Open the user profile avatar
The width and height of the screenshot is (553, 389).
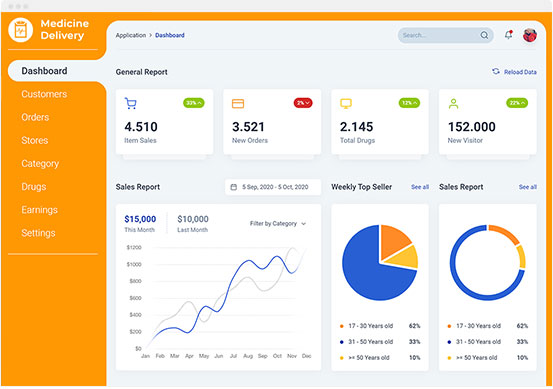coord(529,35)
